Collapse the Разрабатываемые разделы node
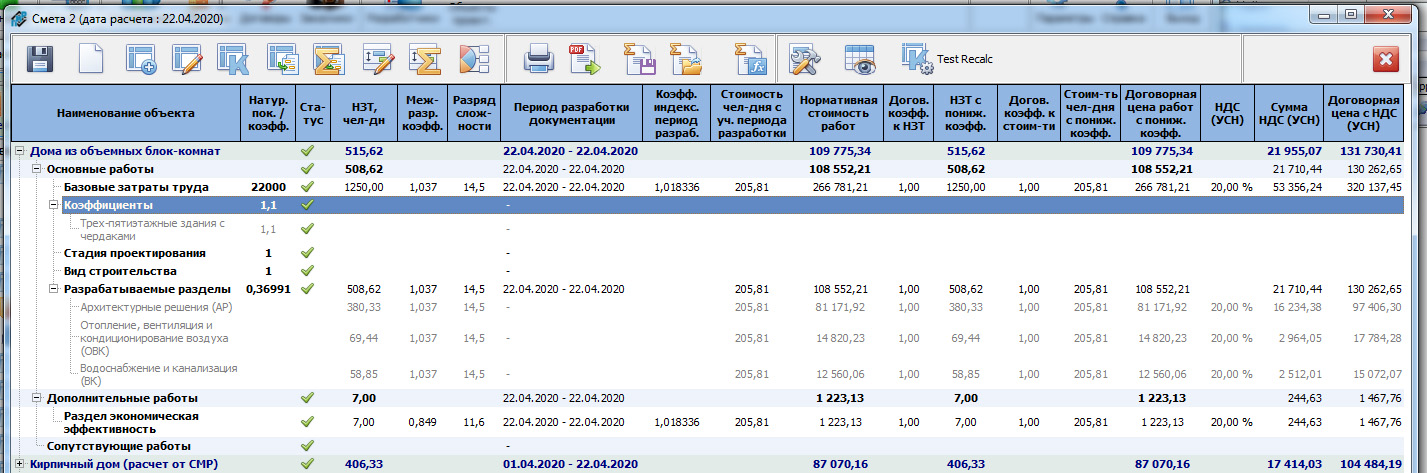 [x=54, y=289]
